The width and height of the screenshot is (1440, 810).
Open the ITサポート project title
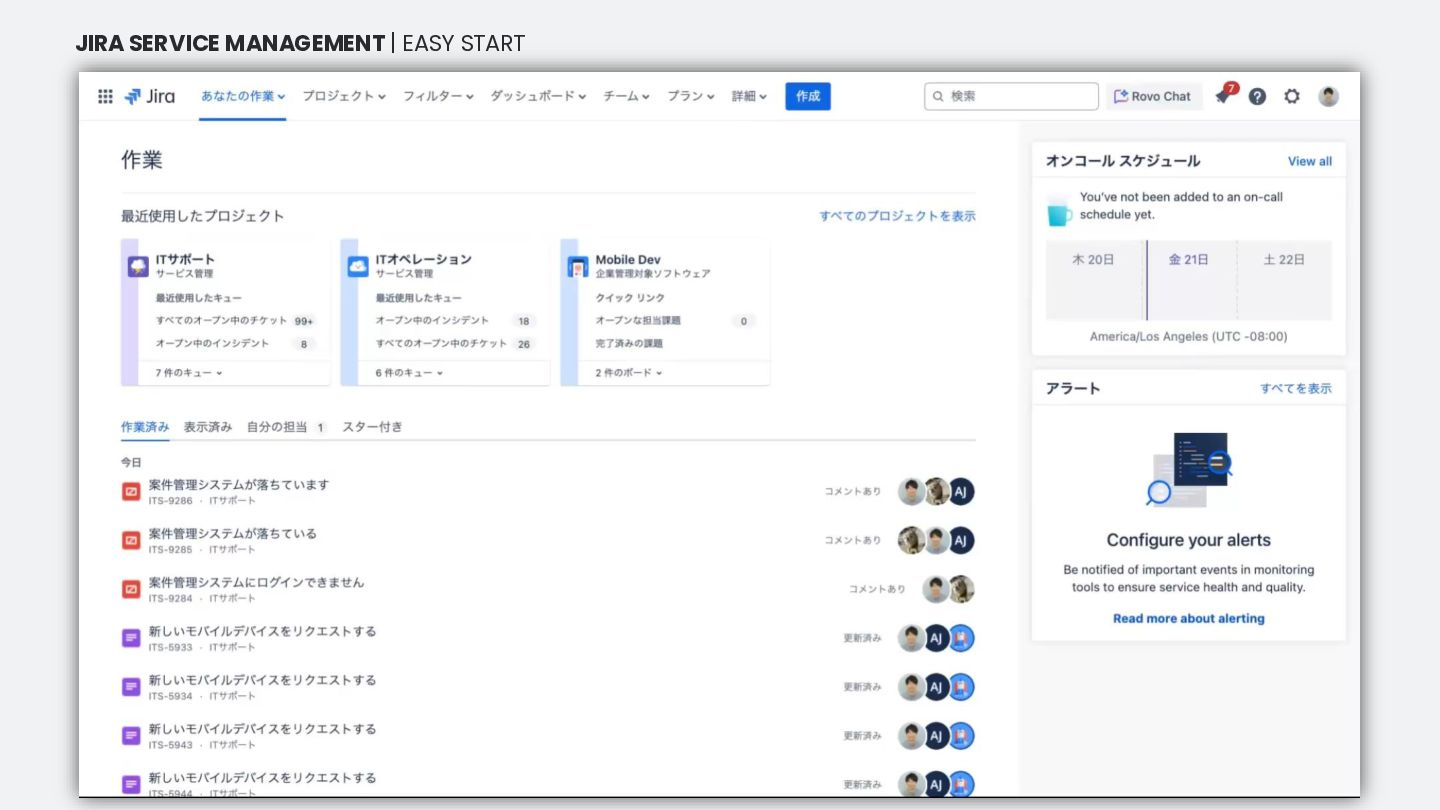(185, 259)
